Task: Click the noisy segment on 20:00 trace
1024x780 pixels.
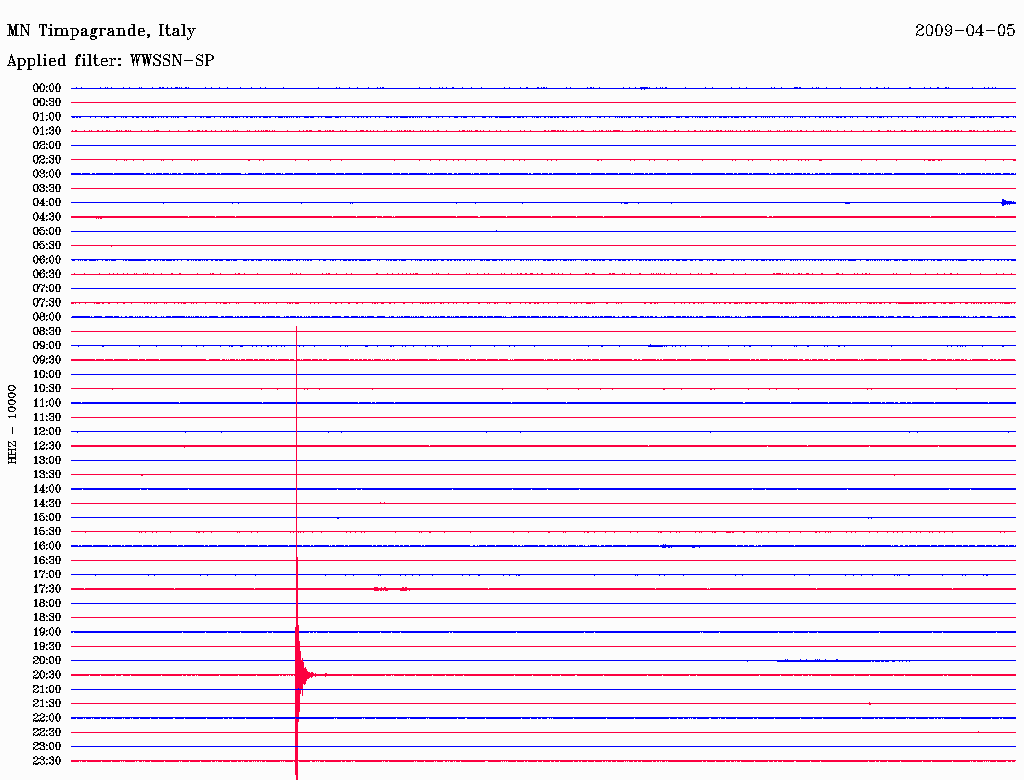Action: pyautogui.click(x=843, y=660)
